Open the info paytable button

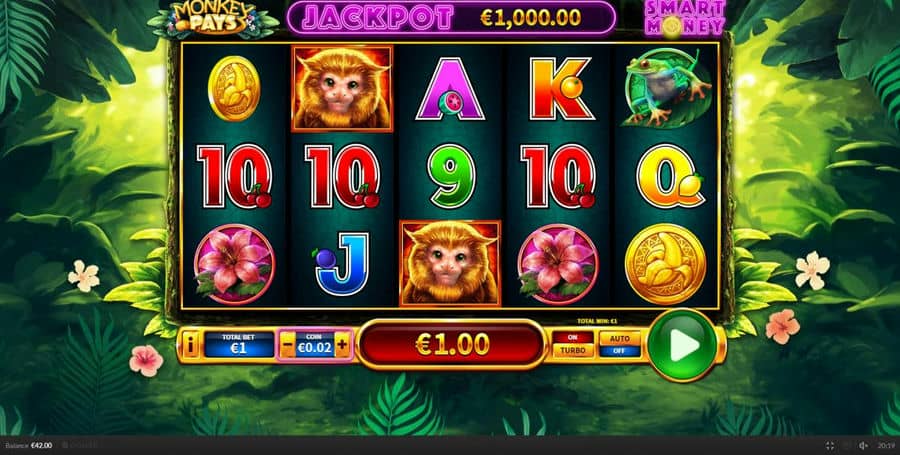pyautogui.click(x=191, y=344)
